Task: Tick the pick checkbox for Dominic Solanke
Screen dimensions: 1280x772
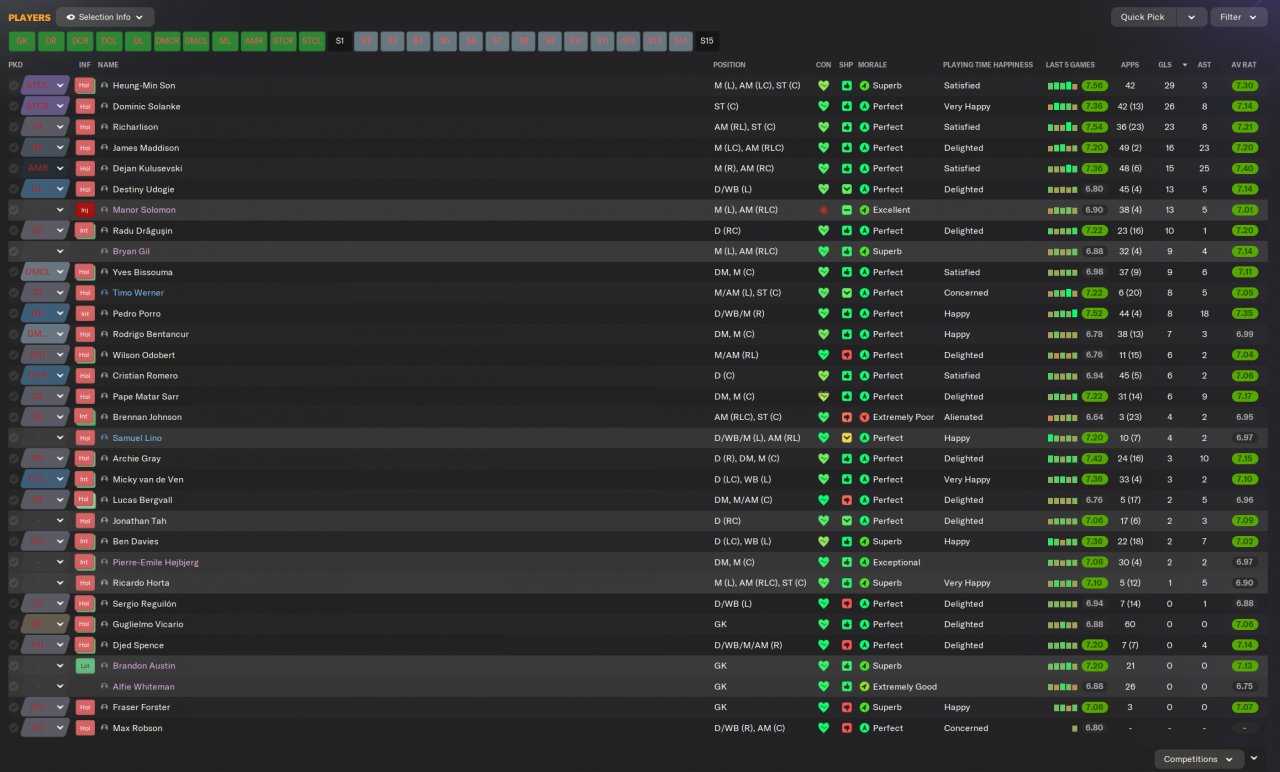Action: [14, 107]
